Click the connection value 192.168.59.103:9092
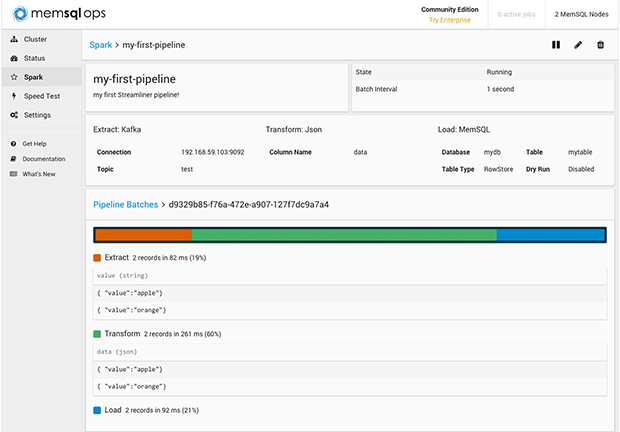620x432 pixels. [x=213, y=152]
